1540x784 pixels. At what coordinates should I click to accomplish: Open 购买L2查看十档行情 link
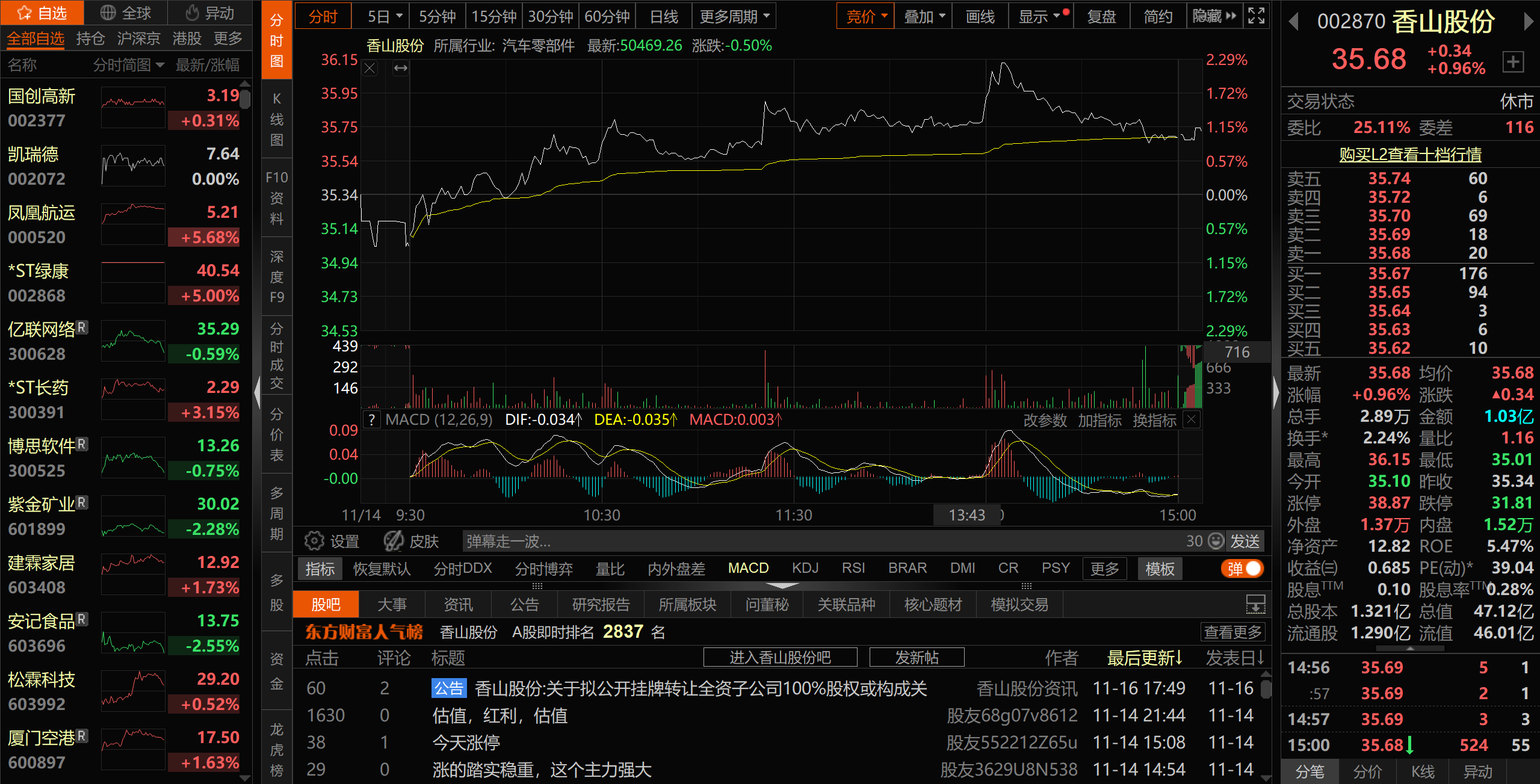(x=1410, y=155)
